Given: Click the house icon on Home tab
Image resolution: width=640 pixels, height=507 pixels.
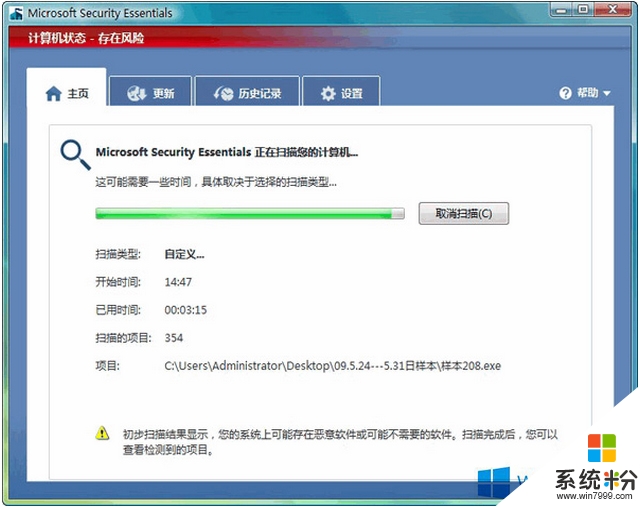Looking at the screenshot, I should point(53,93).
